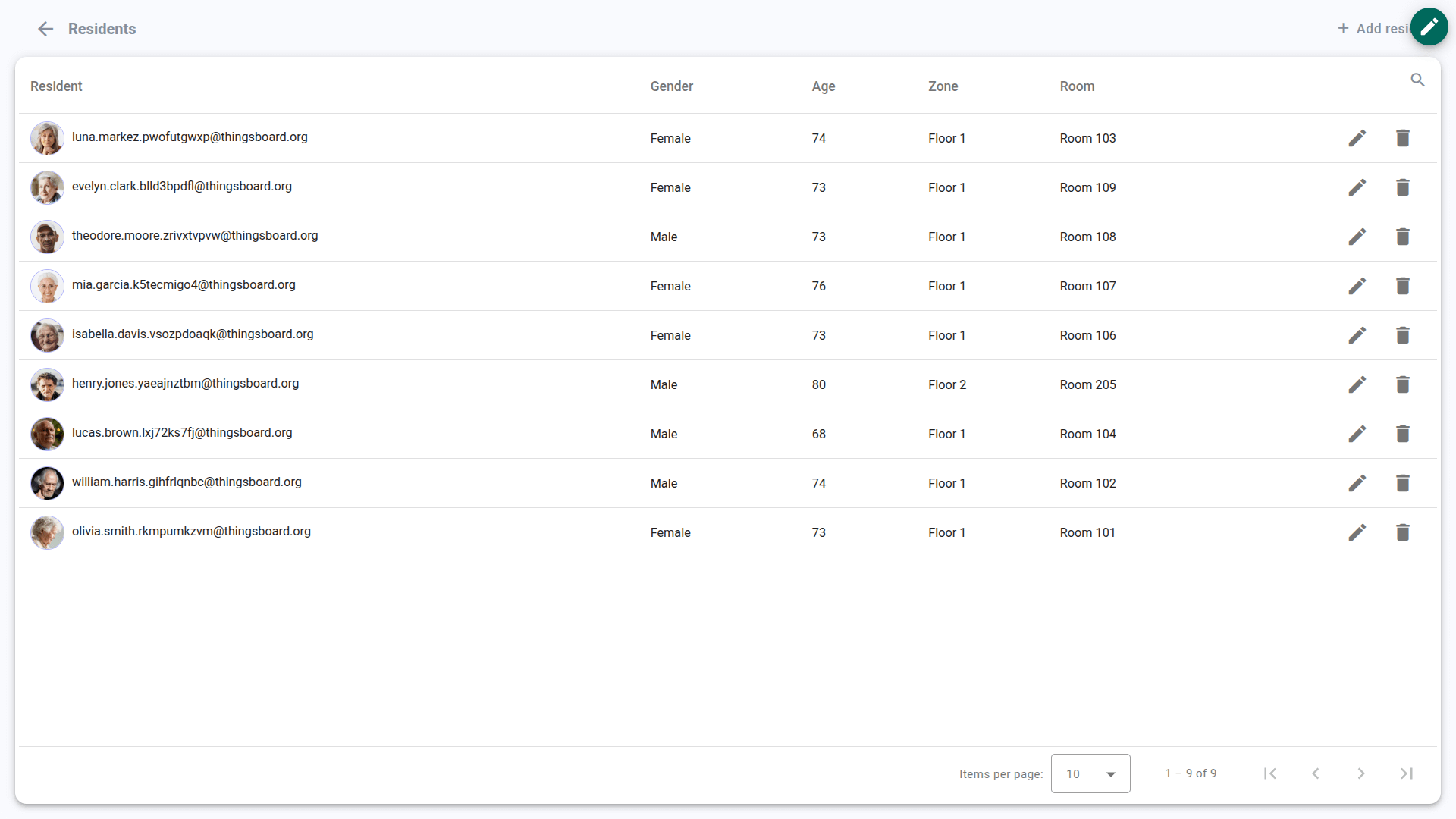Screen dimensions: 1456x819
Task: Click the back arrow next to Residents
Action: [45, 29]
